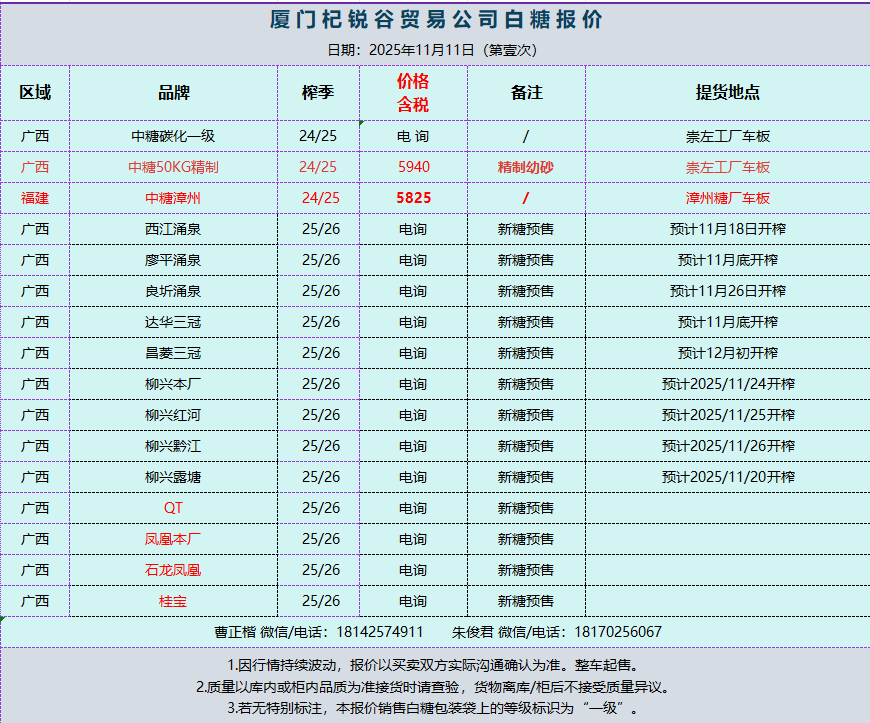This screenshot has width=870, height=723.
Task: Click the 预计11月26日开榨 cell
Action: point(727,291)
